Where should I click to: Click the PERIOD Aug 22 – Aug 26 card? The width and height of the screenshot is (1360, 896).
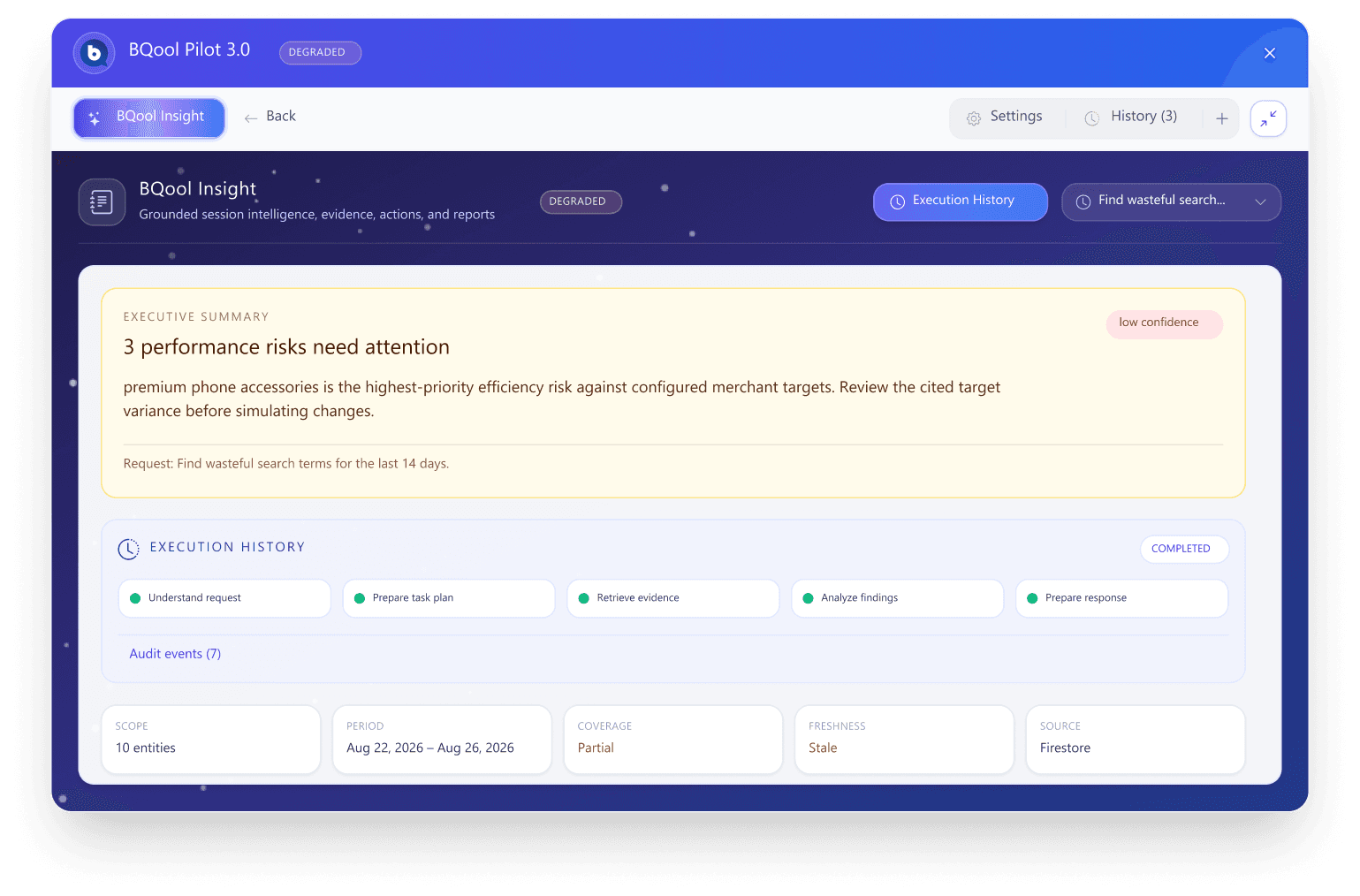(x=442, y=740)
